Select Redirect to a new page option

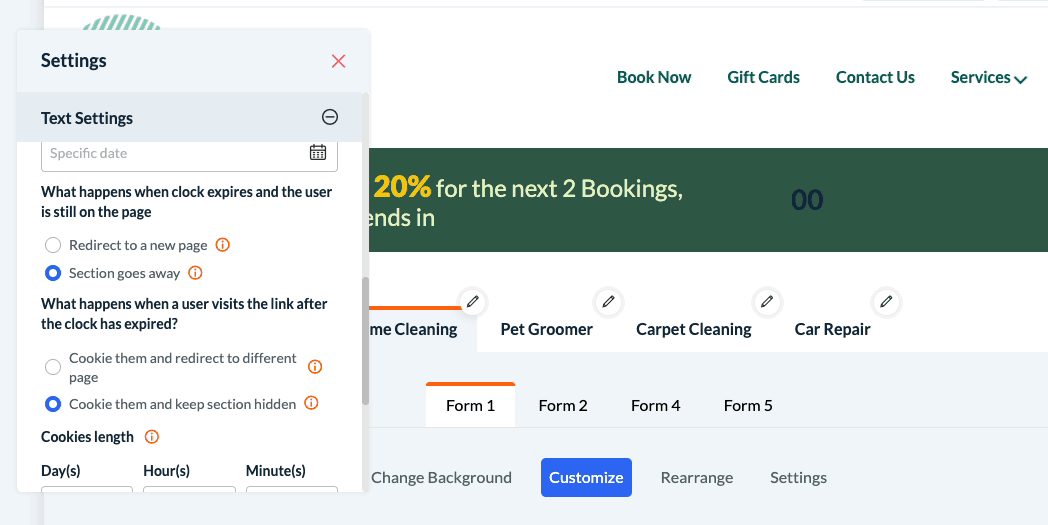[54, 245]
